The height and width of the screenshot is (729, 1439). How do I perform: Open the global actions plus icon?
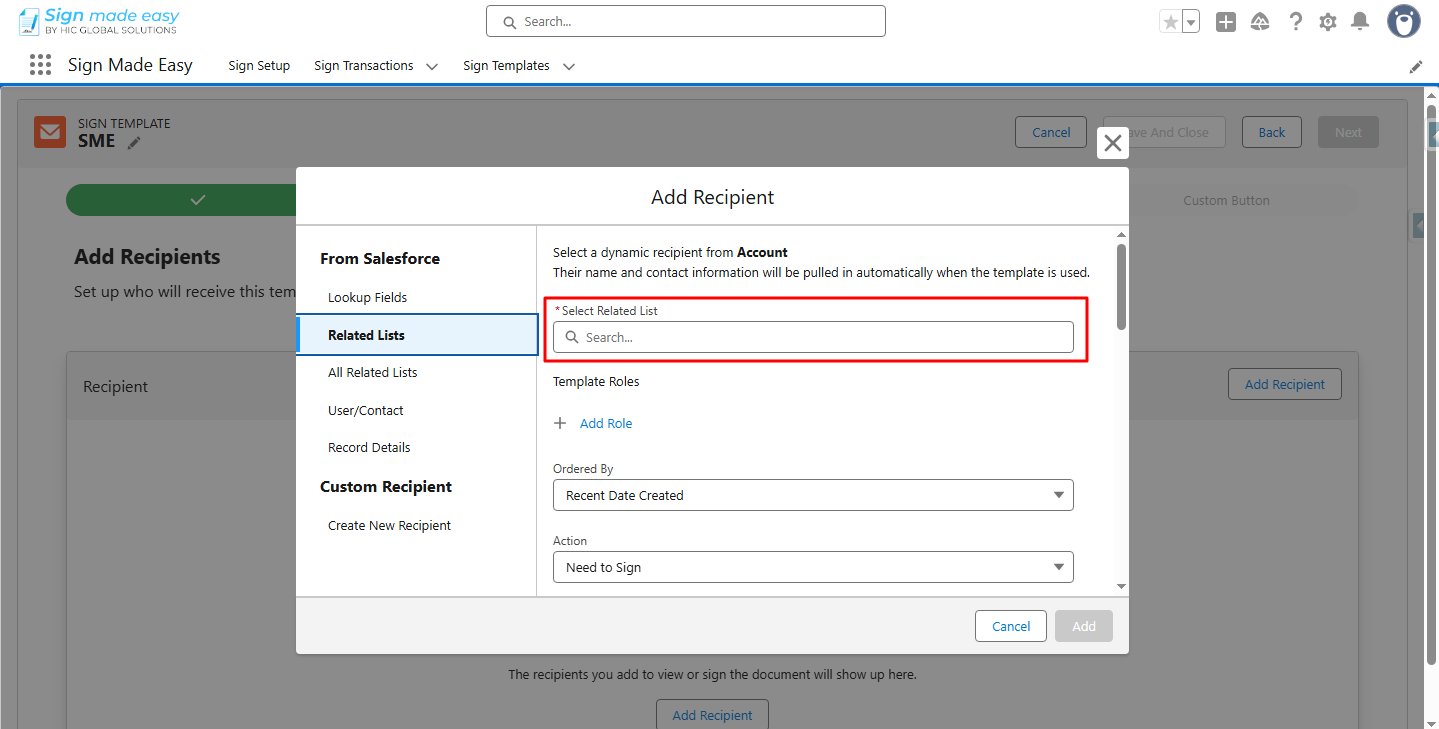[1226, 22]
